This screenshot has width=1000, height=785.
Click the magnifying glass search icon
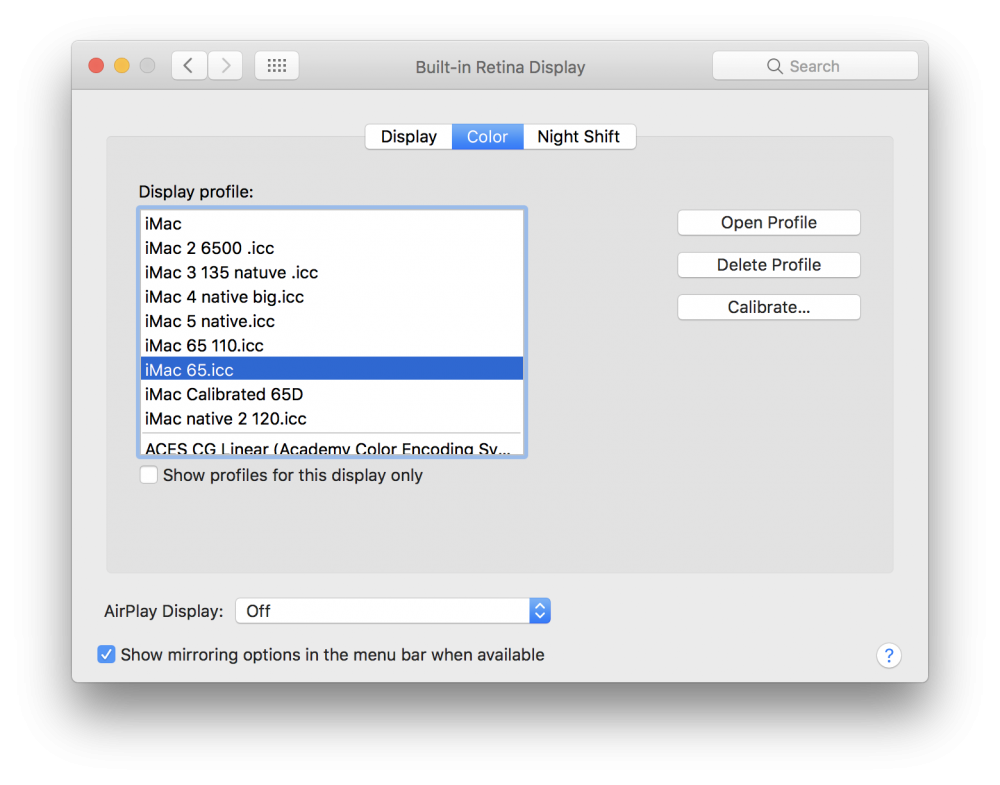point(774,66)
